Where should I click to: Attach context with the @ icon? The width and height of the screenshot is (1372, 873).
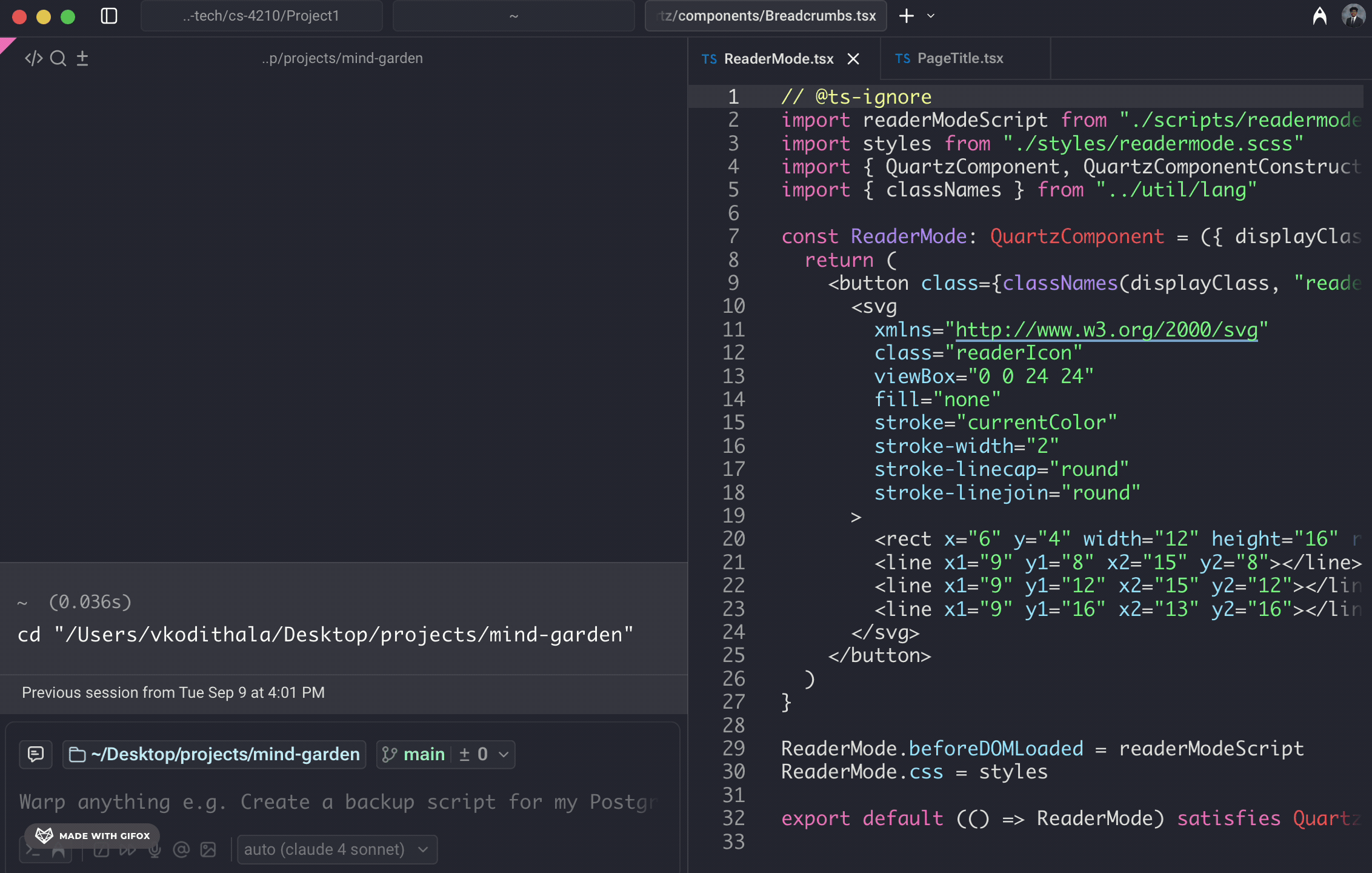tap(181, 849)
